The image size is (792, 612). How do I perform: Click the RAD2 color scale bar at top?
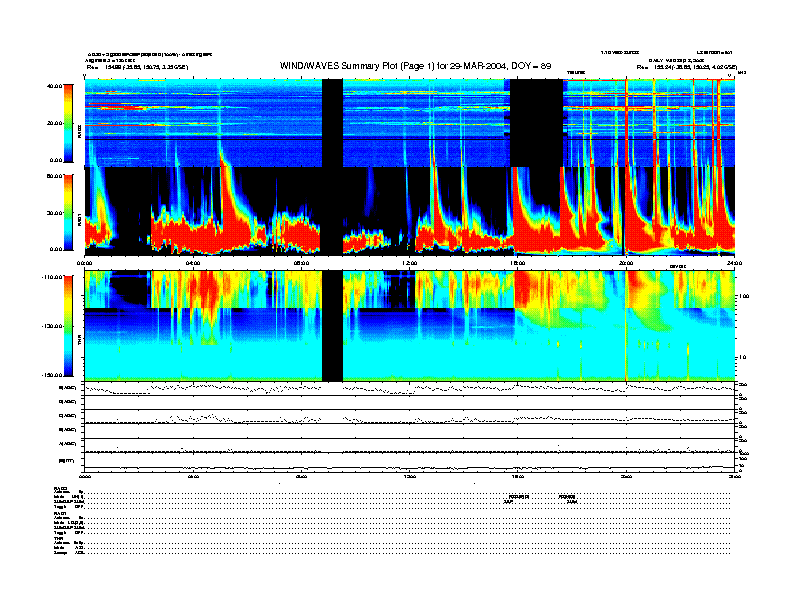65,122
